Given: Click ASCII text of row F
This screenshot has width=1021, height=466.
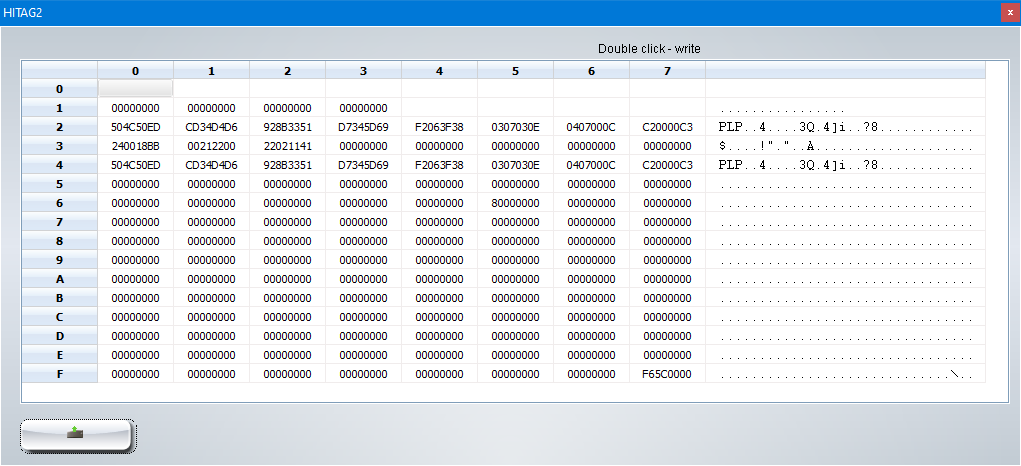Looking at the screenshot, I should coord(846,374).
